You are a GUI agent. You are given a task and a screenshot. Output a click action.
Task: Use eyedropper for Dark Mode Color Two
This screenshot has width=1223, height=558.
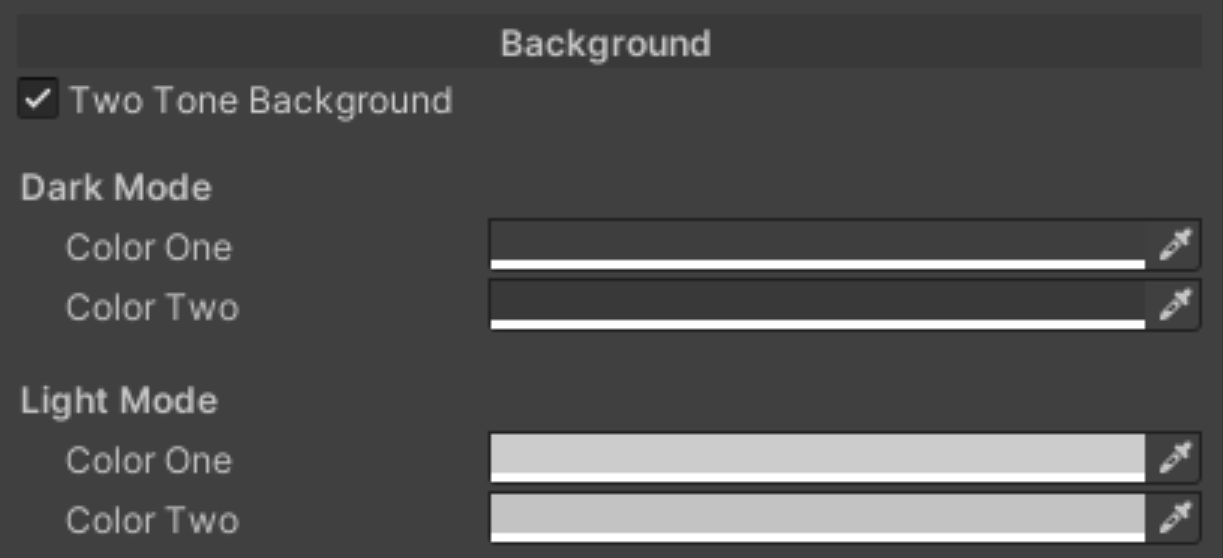pos(1174,305)
